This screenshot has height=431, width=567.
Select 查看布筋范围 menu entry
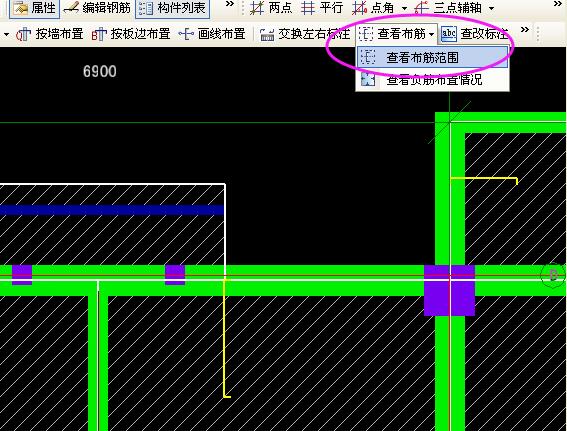432,57
